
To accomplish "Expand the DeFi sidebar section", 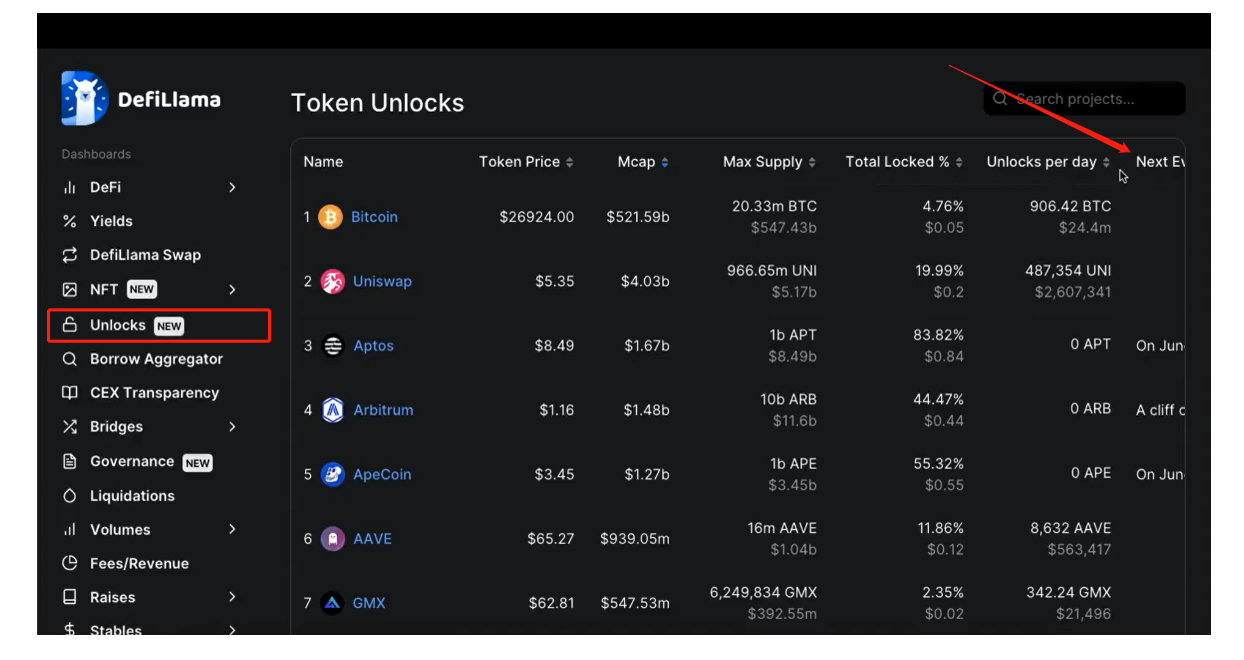I will click(x=232, y=187).
